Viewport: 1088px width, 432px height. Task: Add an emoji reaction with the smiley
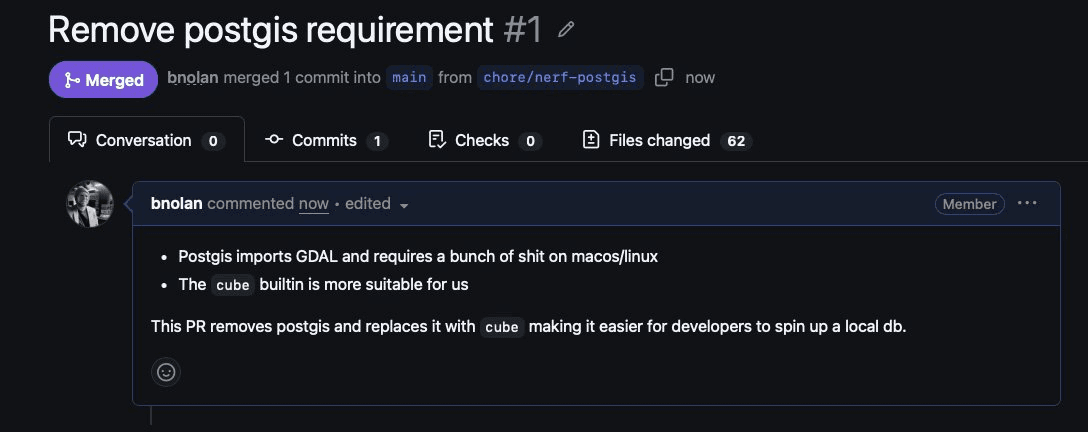166,372
